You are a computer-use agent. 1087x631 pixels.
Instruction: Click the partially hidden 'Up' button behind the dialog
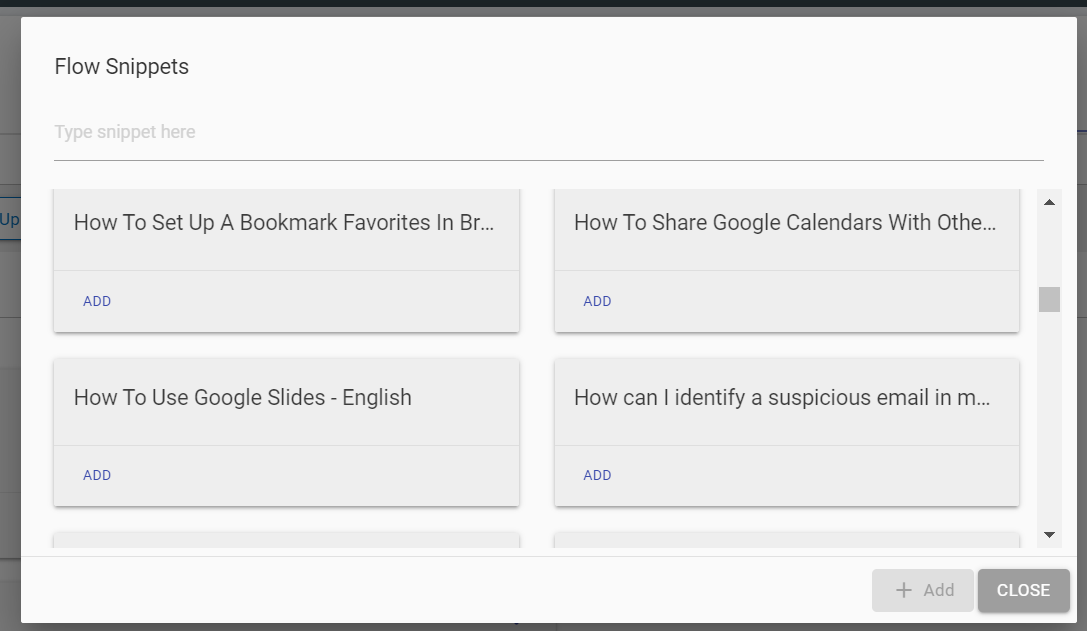pyautogui.click(x=10, y=219)
